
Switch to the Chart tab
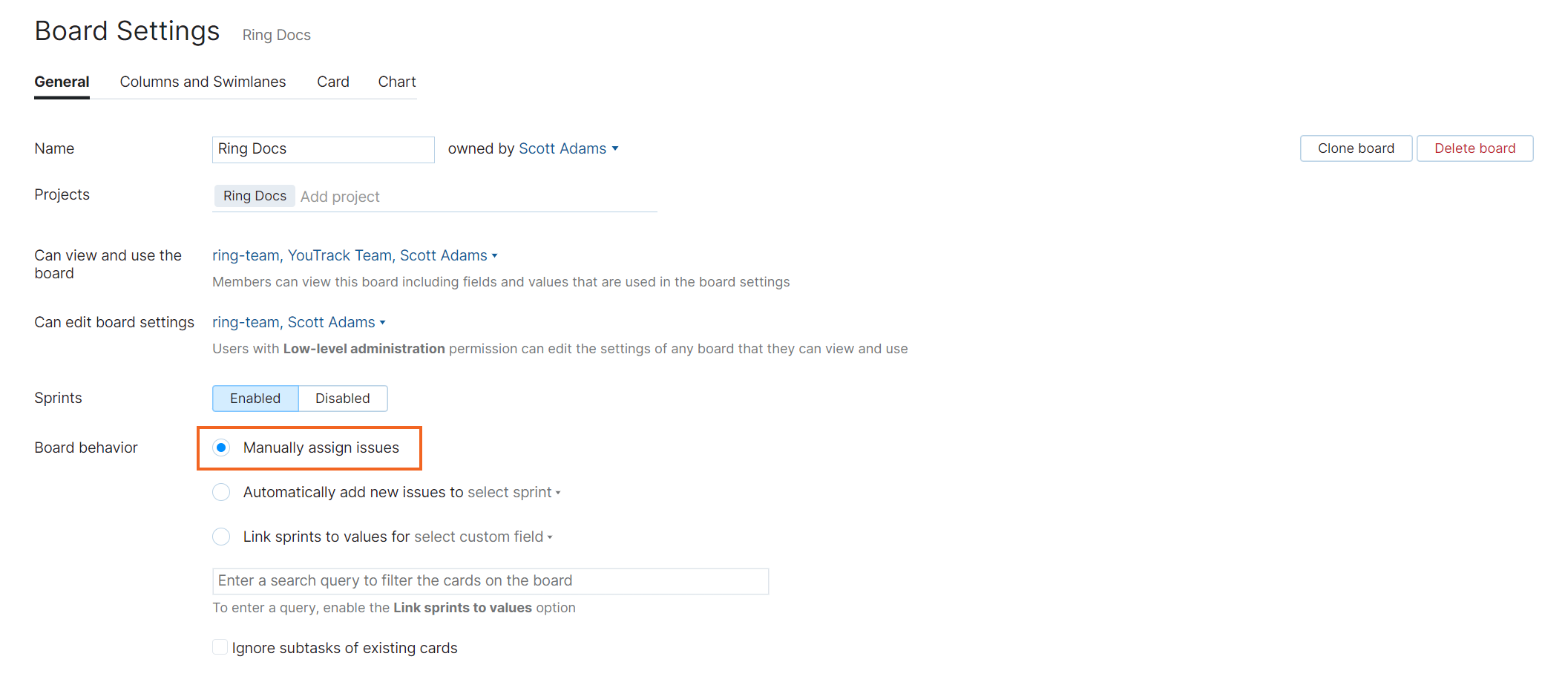click(x=396, y=82)
